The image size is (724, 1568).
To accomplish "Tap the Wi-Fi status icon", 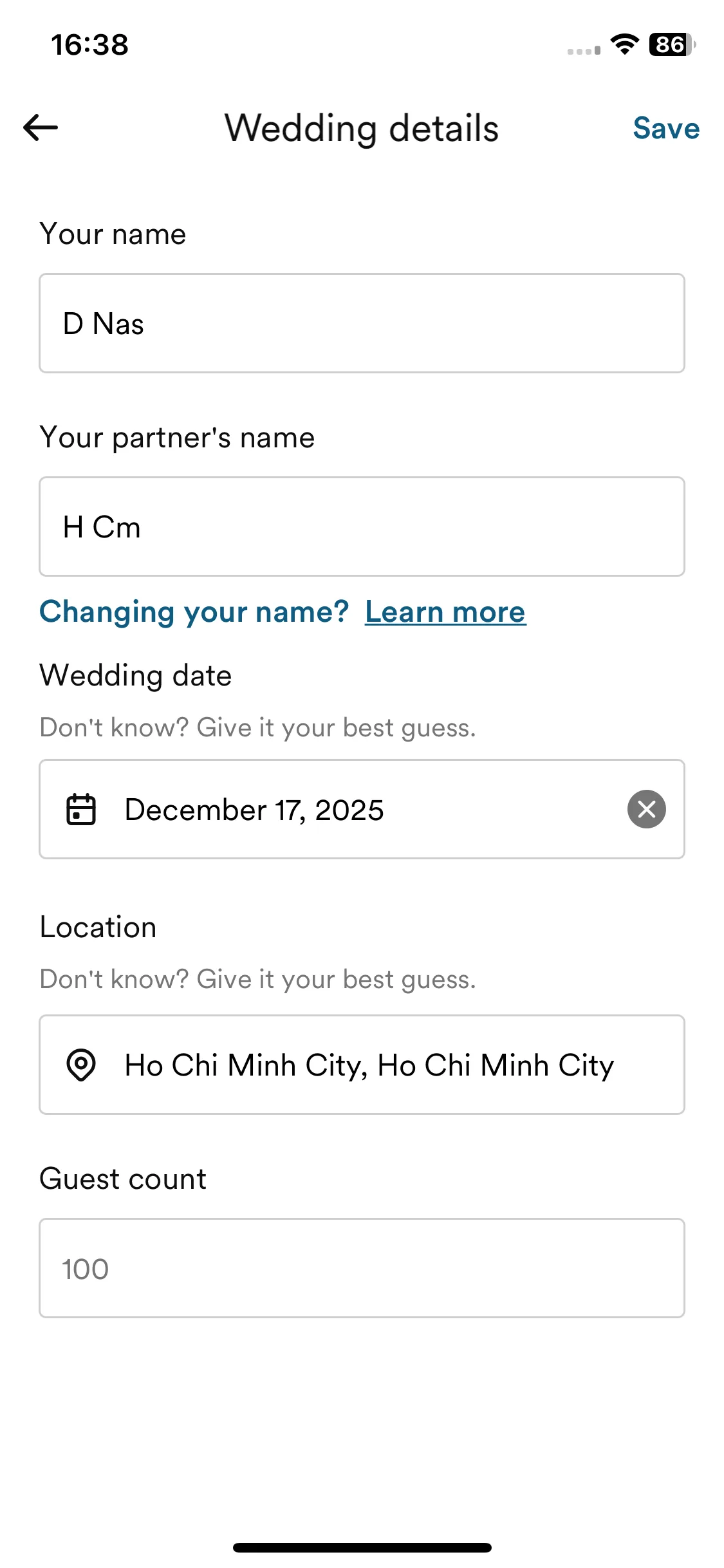I will coord(624,44).
